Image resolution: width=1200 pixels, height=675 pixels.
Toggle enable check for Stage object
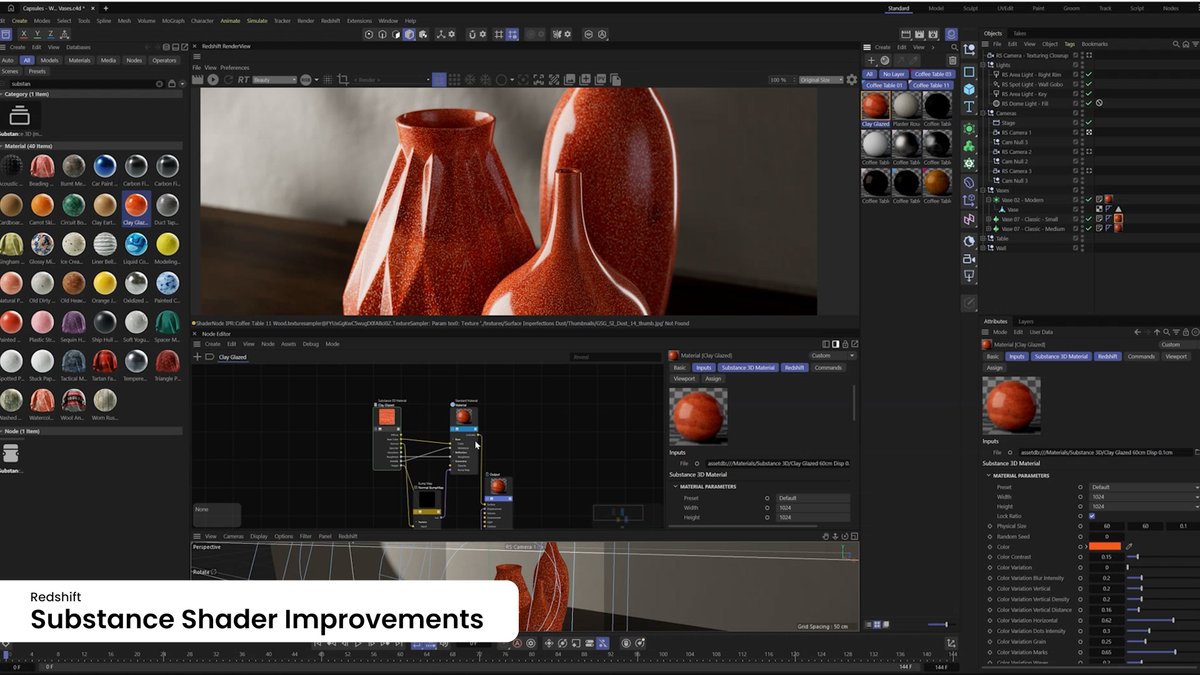tap(1089, 122)
